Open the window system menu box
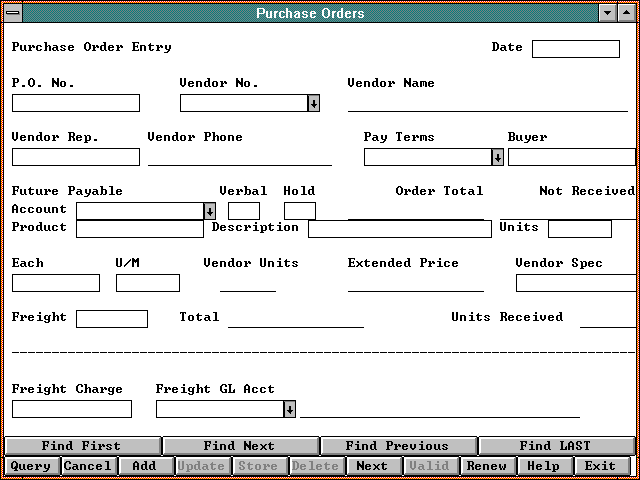 13,13
